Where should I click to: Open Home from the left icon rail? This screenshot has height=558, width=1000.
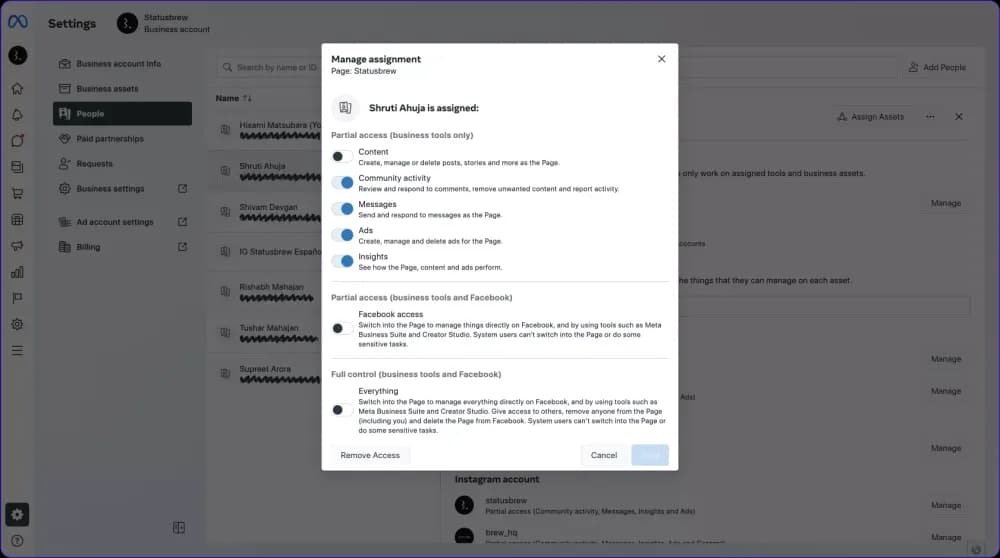[17, 88]
